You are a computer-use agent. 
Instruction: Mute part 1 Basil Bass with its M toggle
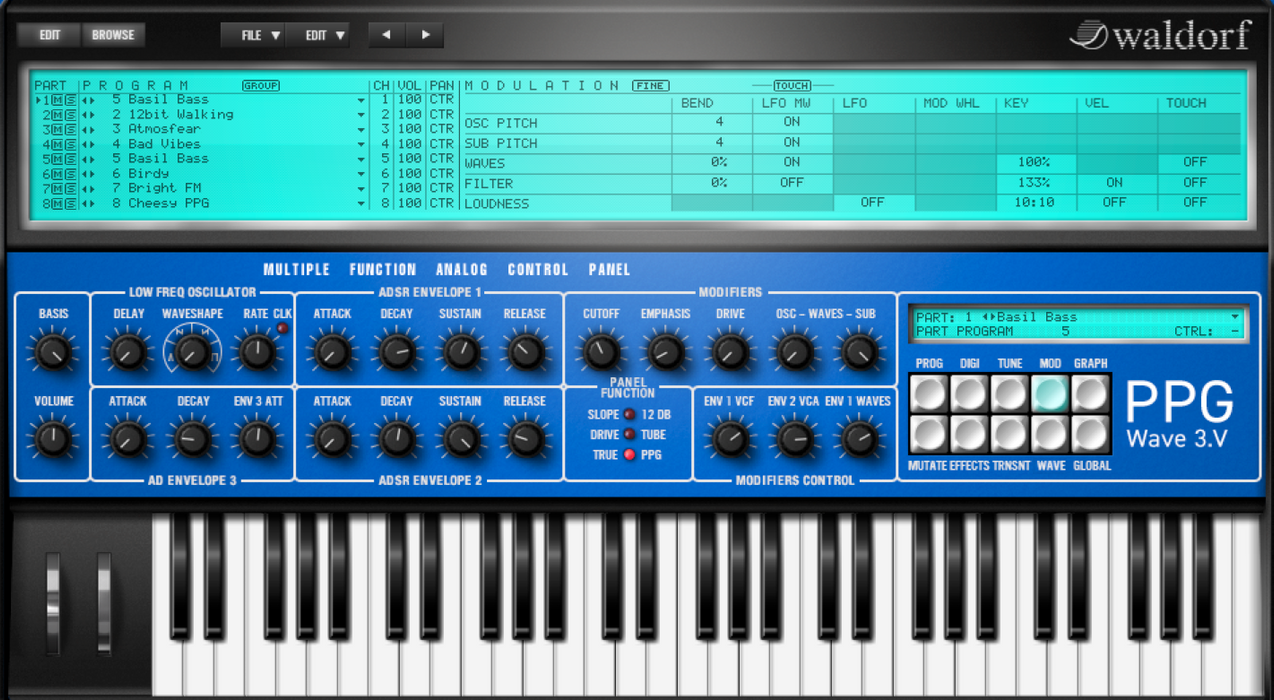tap(59, 100)
